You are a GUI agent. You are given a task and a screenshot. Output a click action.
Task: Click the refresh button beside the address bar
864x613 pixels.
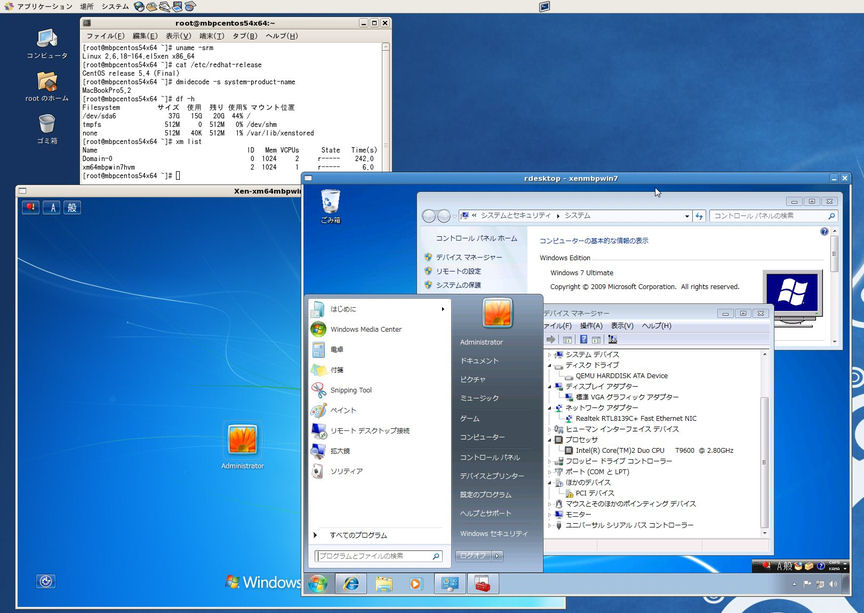[x=699, y=216]
